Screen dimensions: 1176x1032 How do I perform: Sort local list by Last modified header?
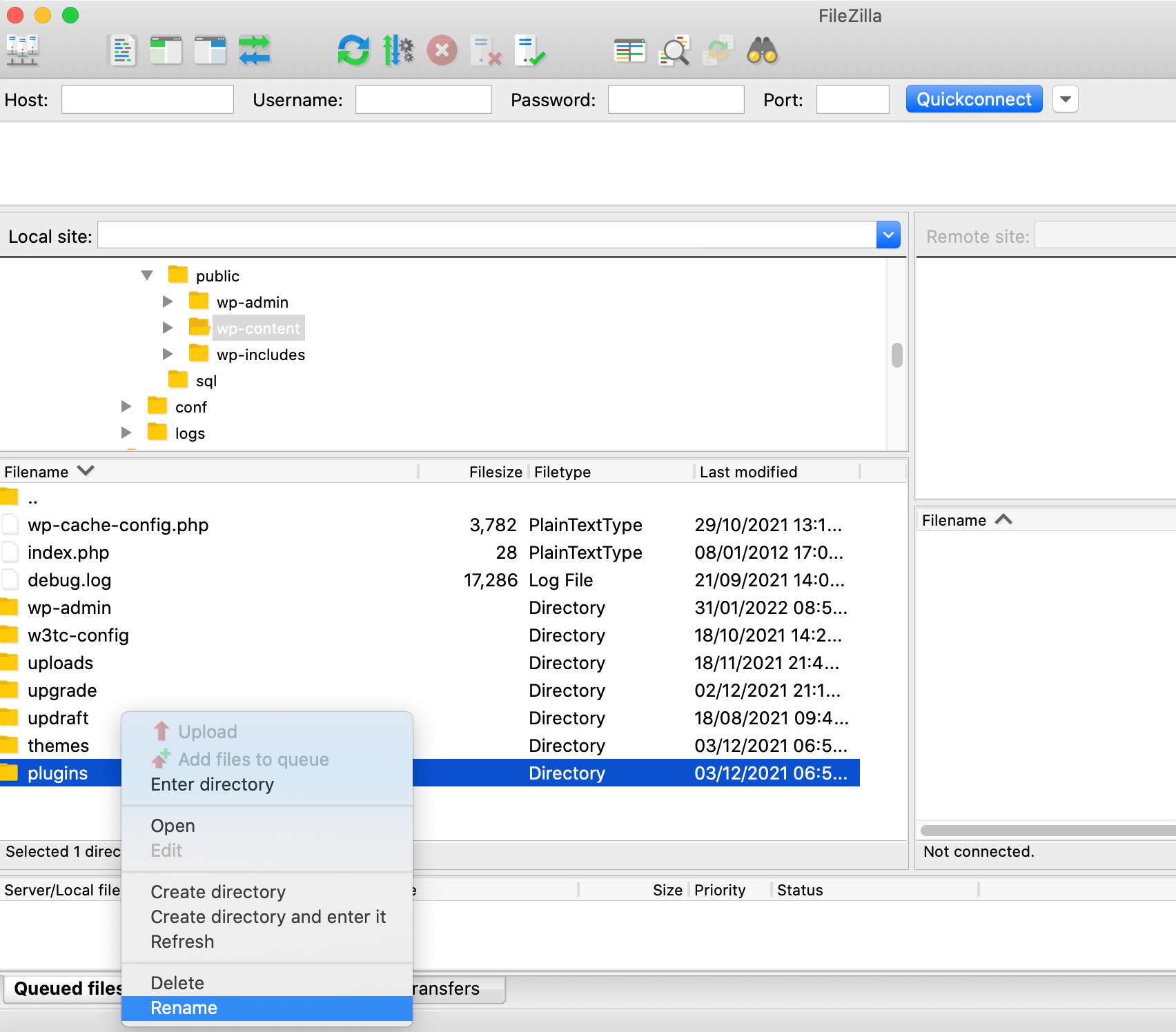[x=776, y=472]
